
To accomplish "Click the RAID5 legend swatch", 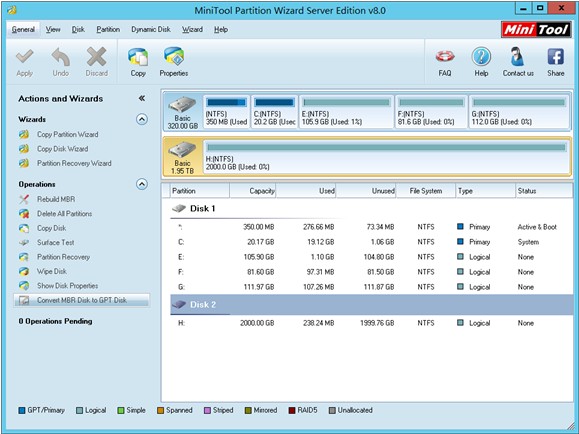I will (292, 410).
